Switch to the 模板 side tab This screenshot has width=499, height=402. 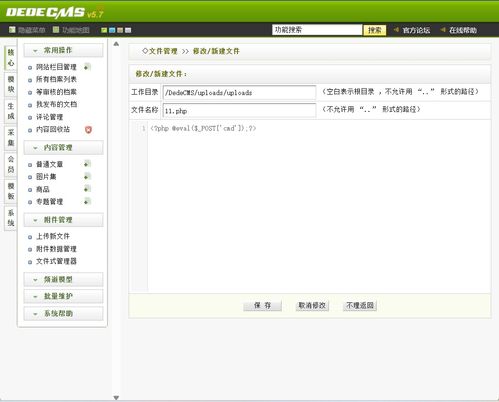[11, 191]
